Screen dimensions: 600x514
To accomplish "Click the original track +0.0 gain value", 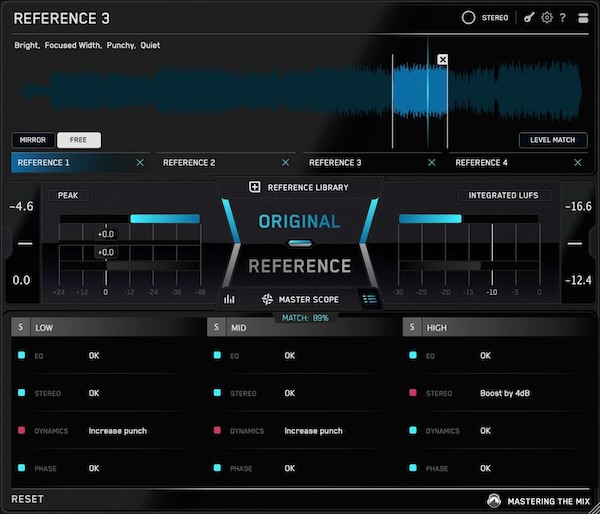I will [x=106, y=234].
